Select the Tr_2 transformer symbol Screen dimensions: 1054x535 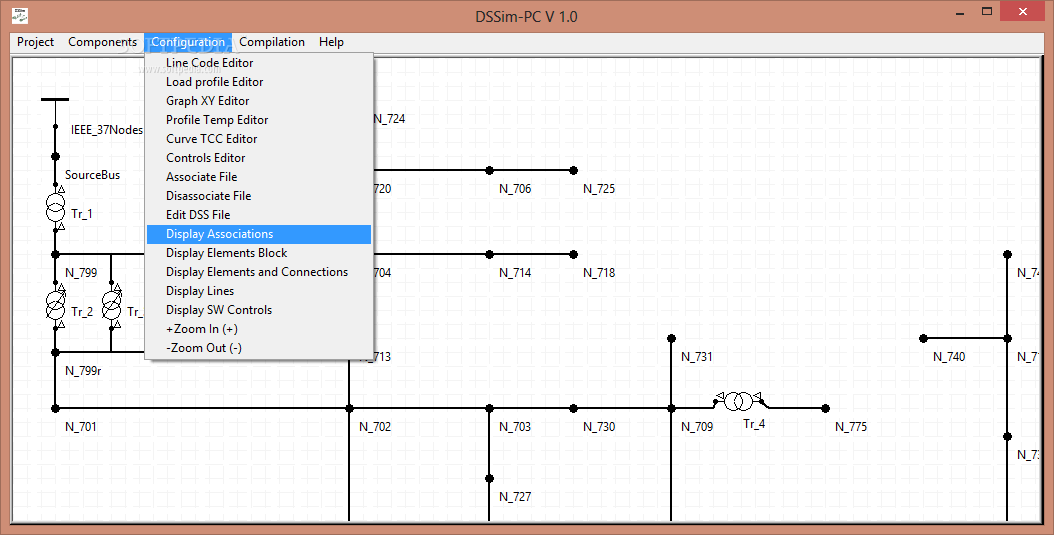pos(55,304)
